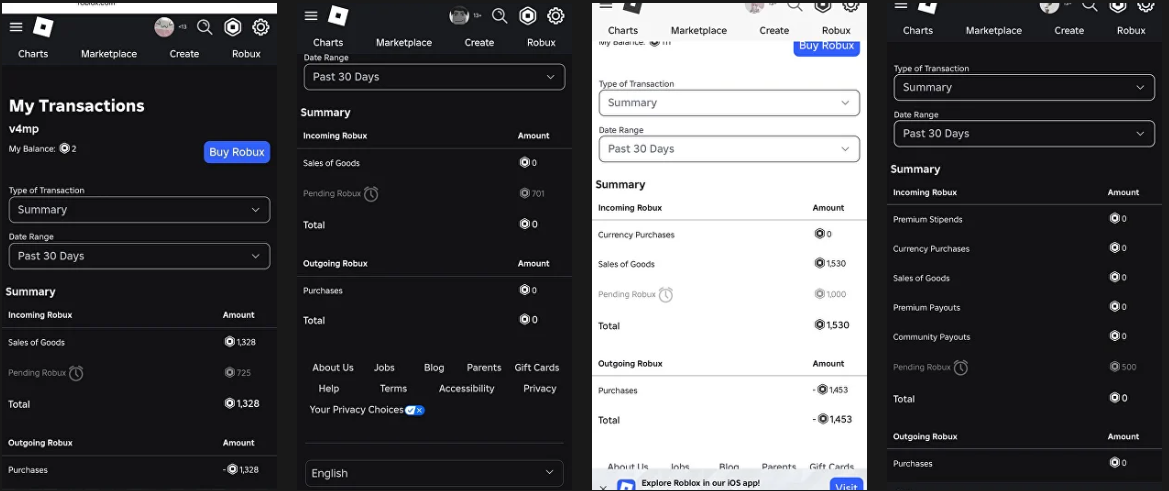Click Robux header icon in 701 pending panel

528,16
